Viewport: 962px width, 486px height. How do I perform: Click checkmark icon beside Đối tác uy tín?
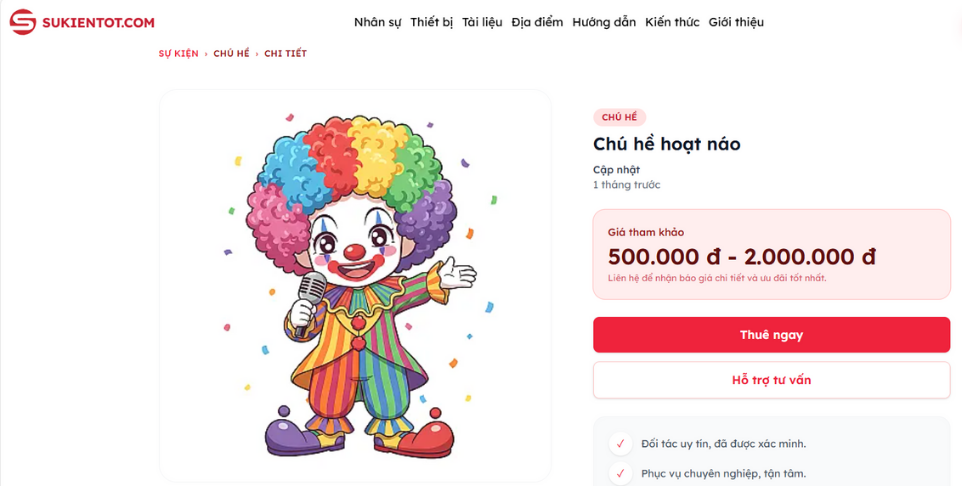tap(620, 444)
